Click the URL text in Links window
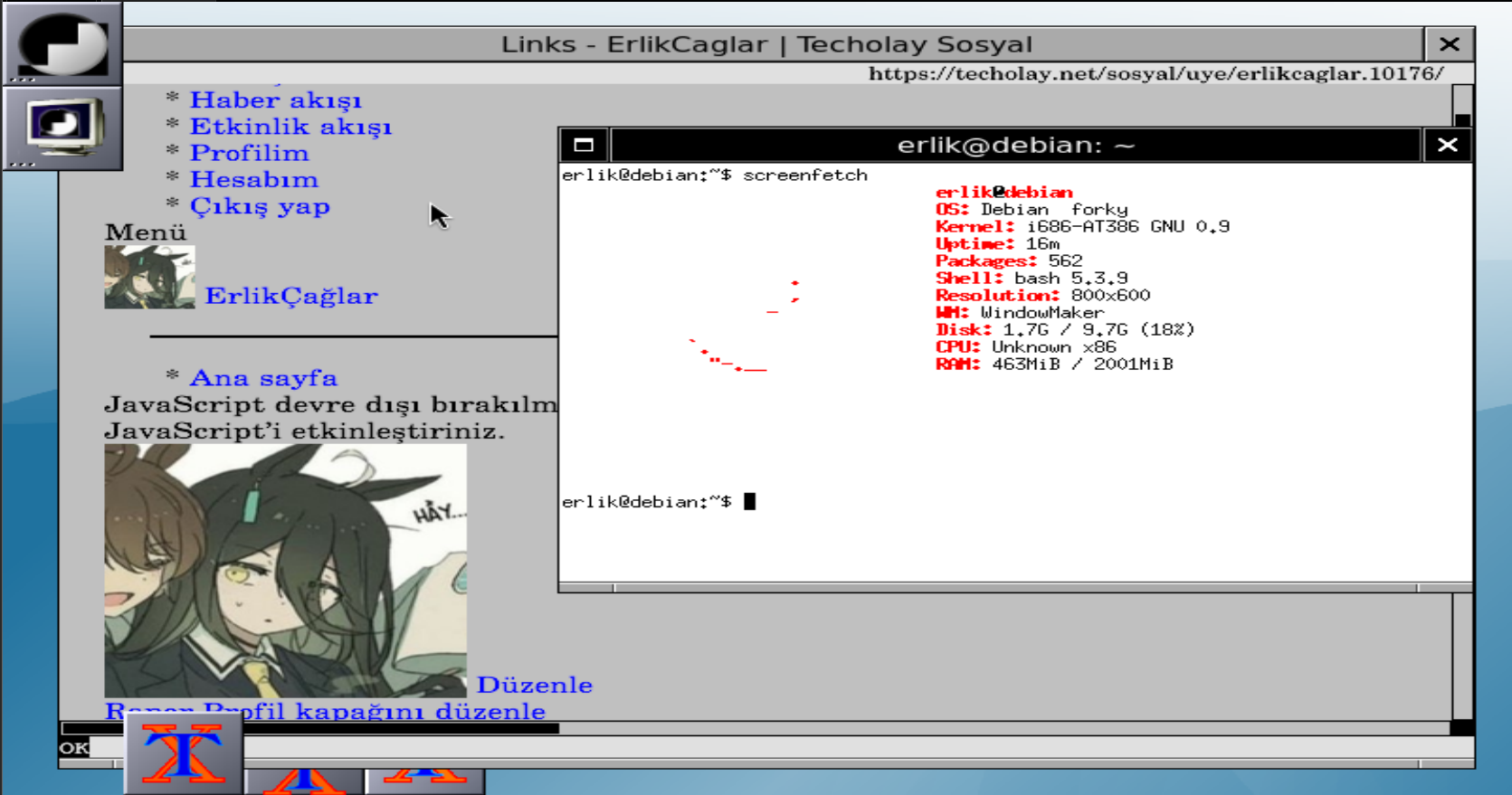 pos(1156,73)
